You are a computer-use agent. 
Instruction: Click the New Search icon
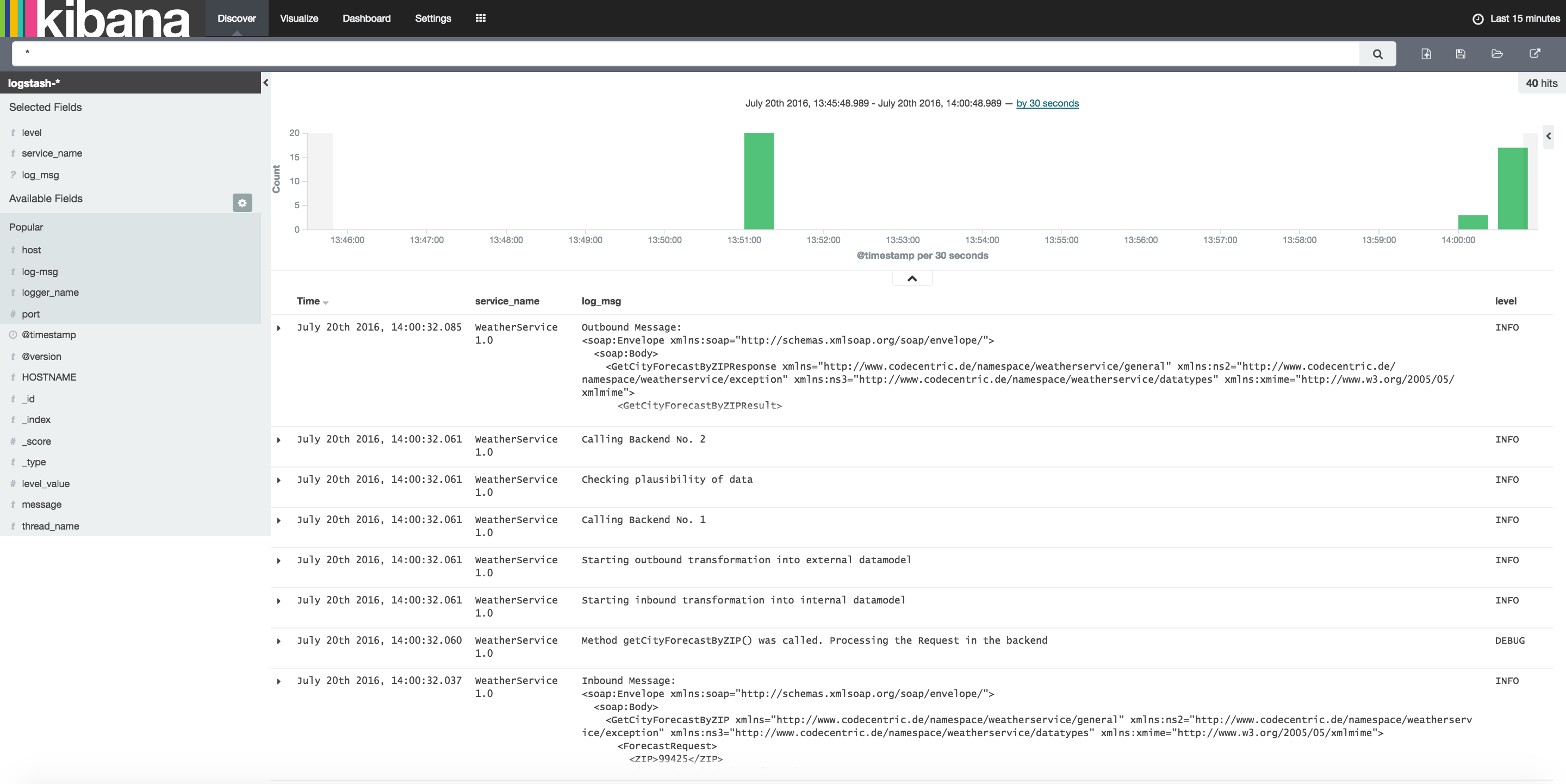[x=1426, y=54]
